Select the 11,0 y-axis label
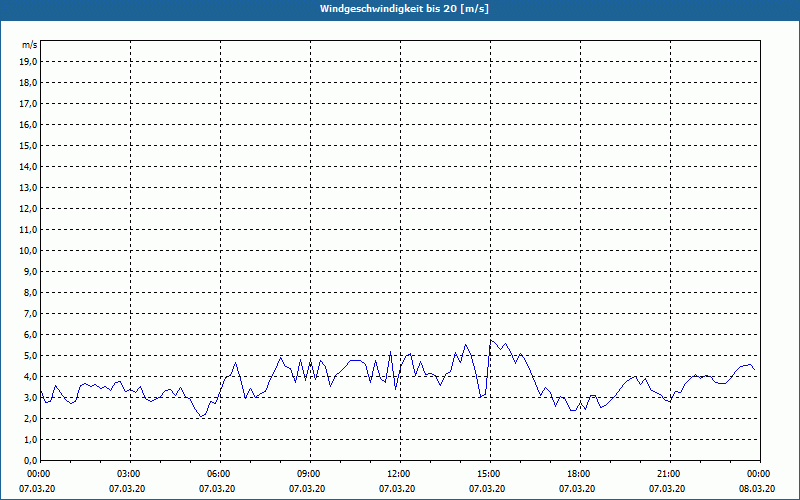The image size is (800, 500). (29, 230)
